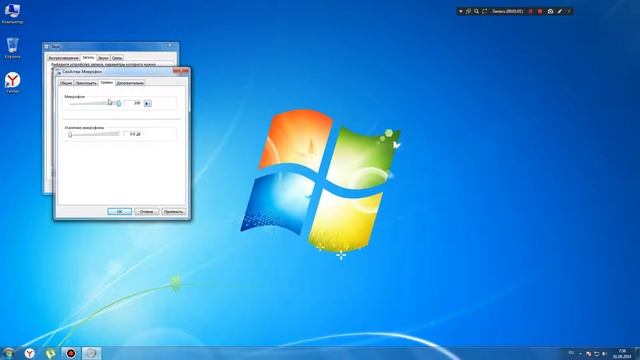Switch to Воспроизведение tab in Звук window
640x360 pixels.
(x=63, y=58)
